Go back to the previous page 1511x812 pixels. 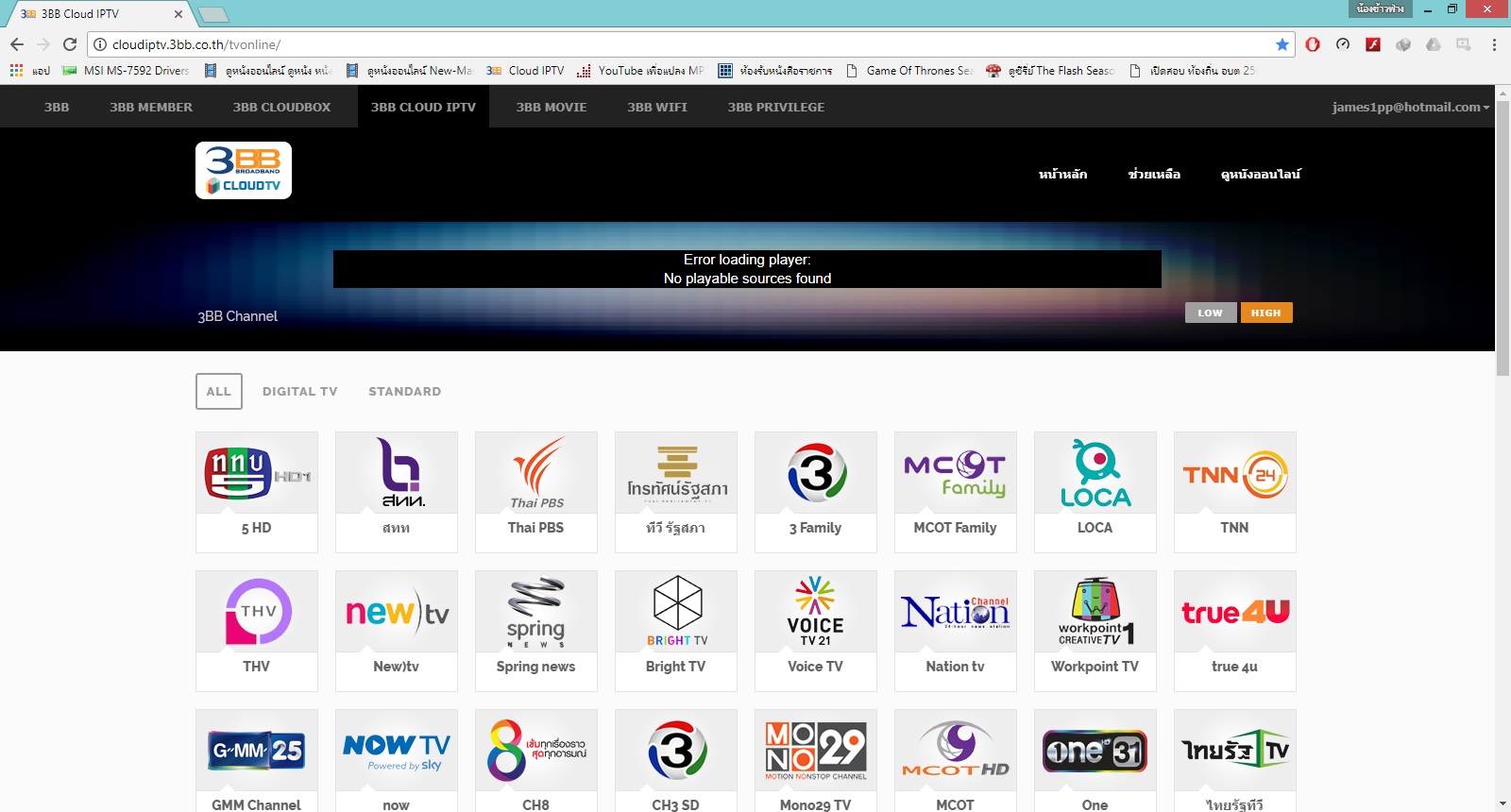tap(17, 44)
